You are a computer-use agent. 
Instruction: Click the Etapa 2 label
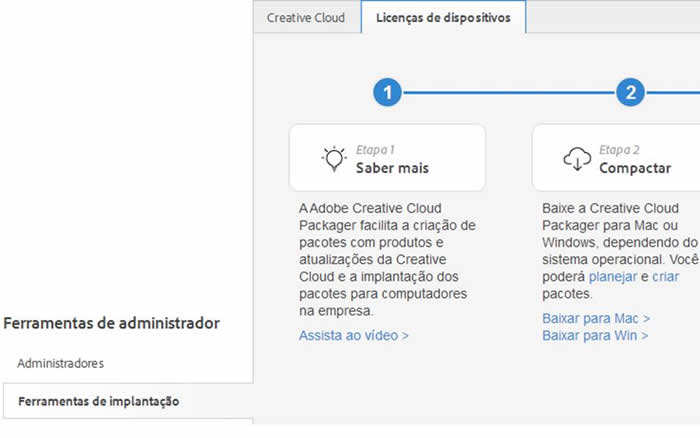[619, 150]
